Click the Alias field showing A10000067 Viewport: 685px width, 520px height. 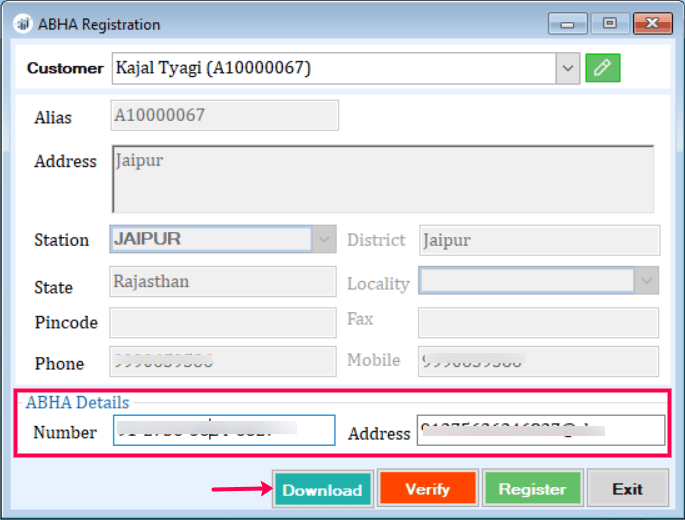click(x=225, y=115)
